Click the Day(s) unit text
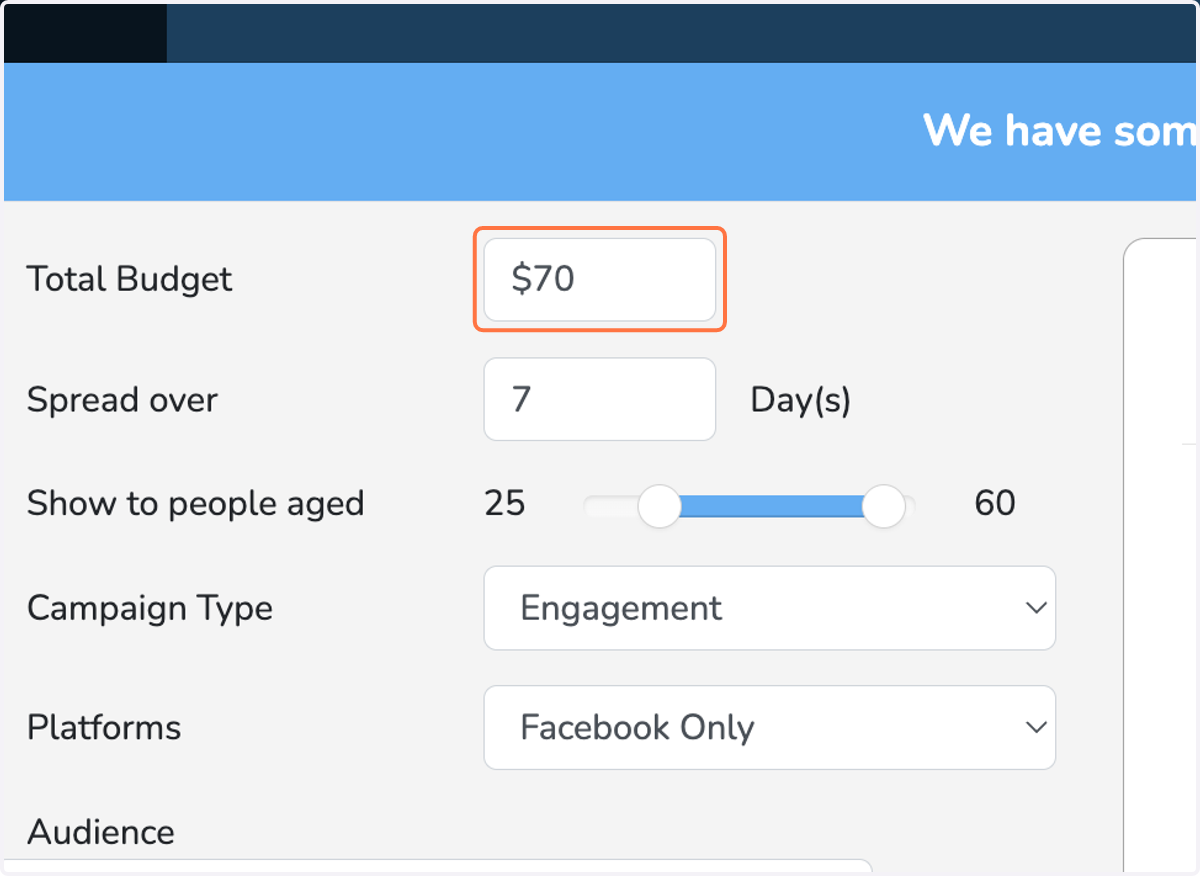 [801, 400]
